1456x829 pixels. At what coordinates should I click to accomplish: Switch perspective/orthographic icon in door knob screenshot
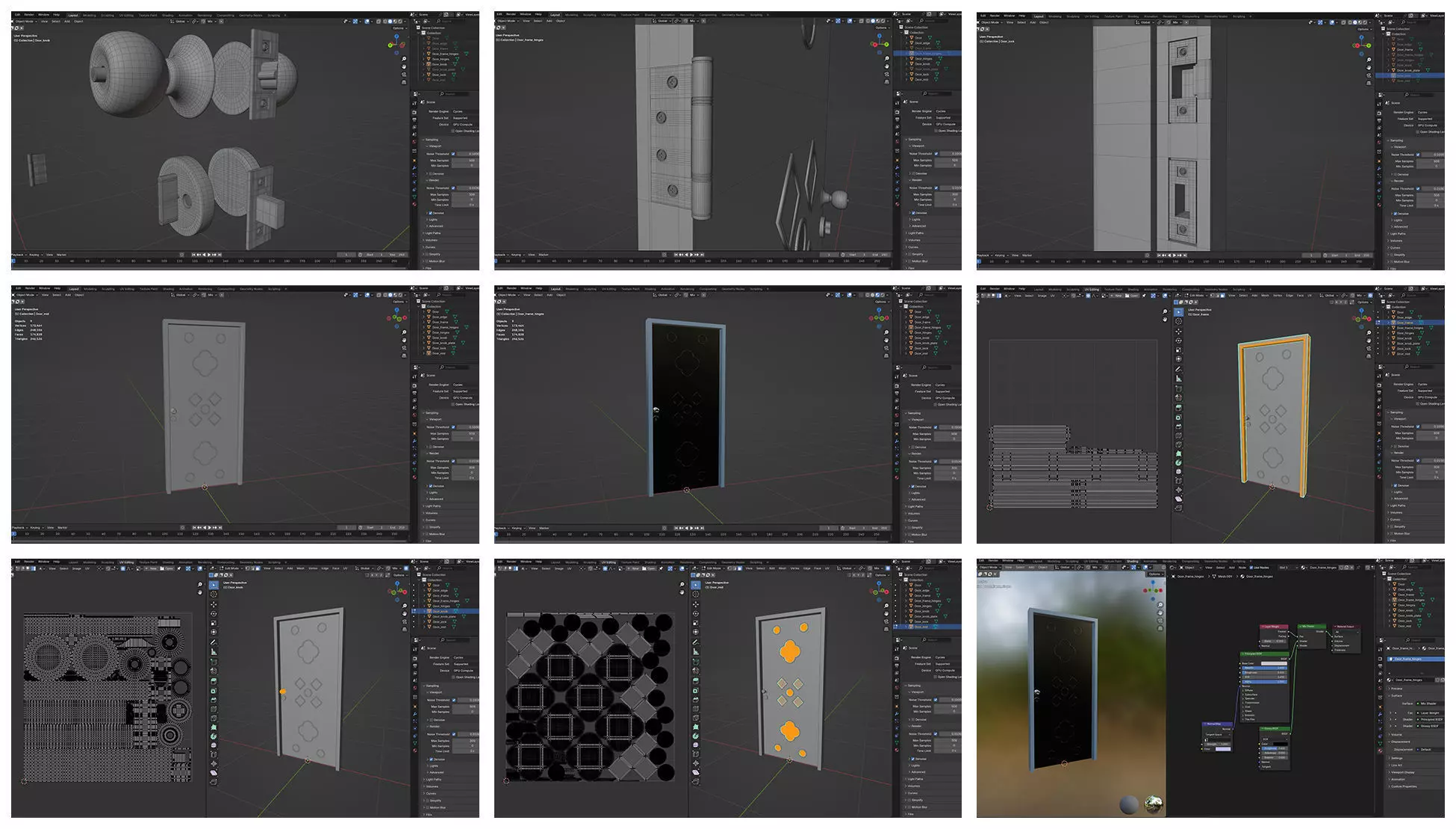[x=404, y=82]
